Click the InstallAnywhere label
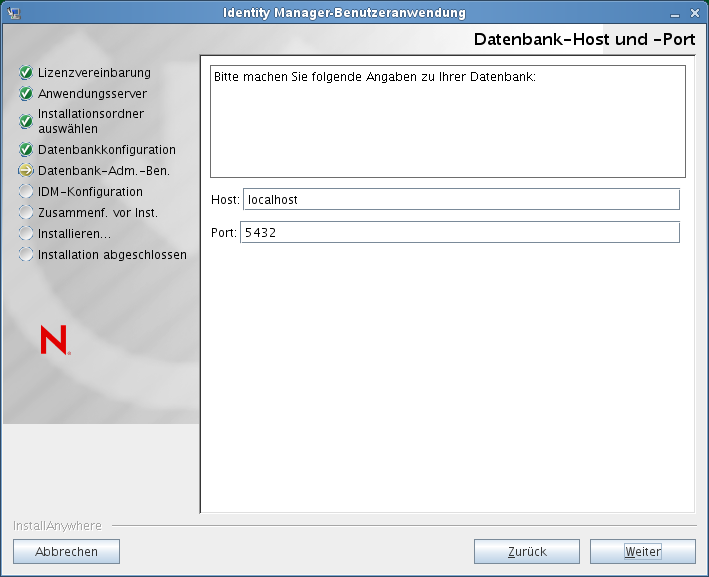 pos(57,525)
